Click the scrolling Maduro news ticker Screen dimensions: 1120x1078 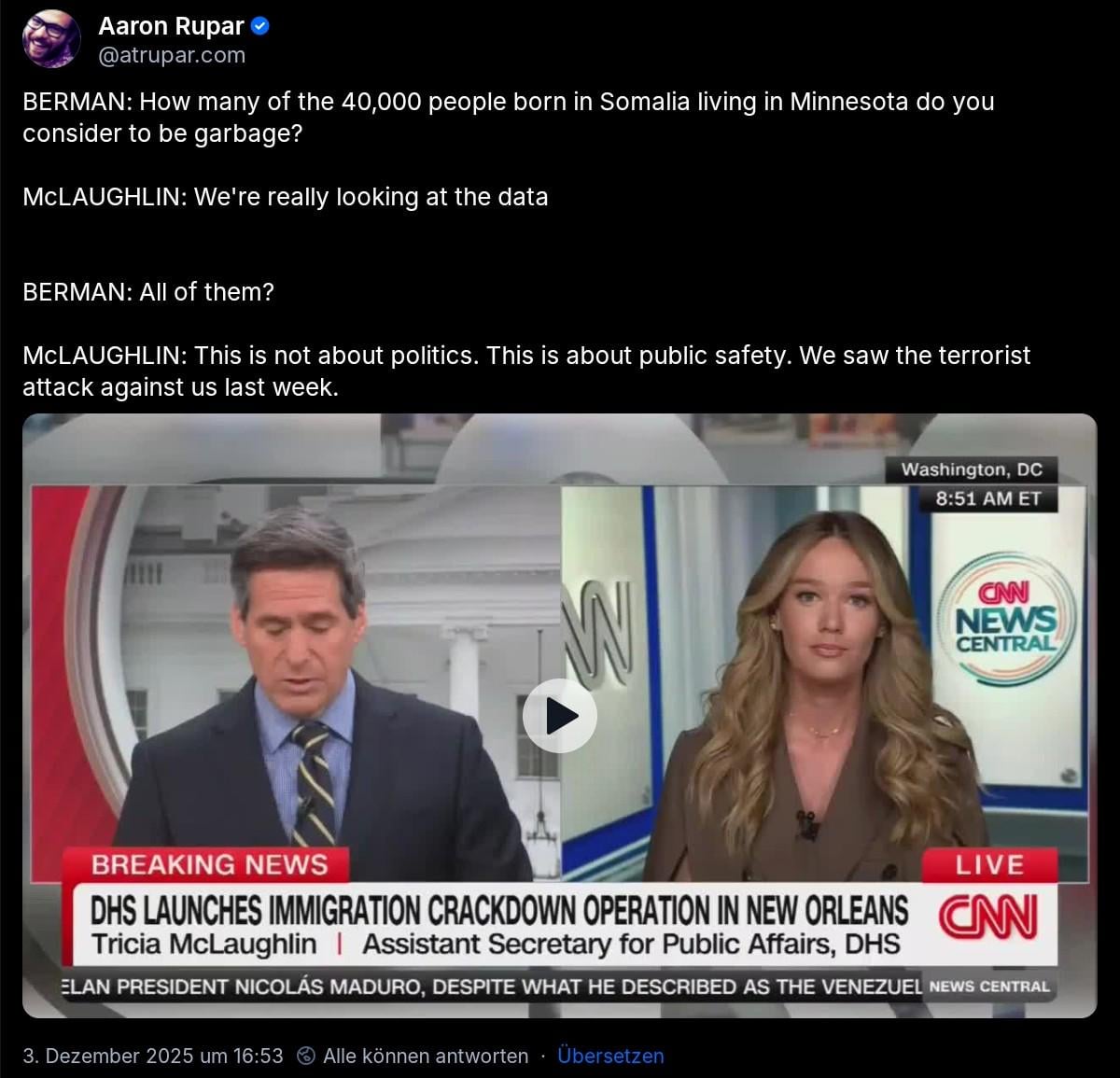(492, 987)
